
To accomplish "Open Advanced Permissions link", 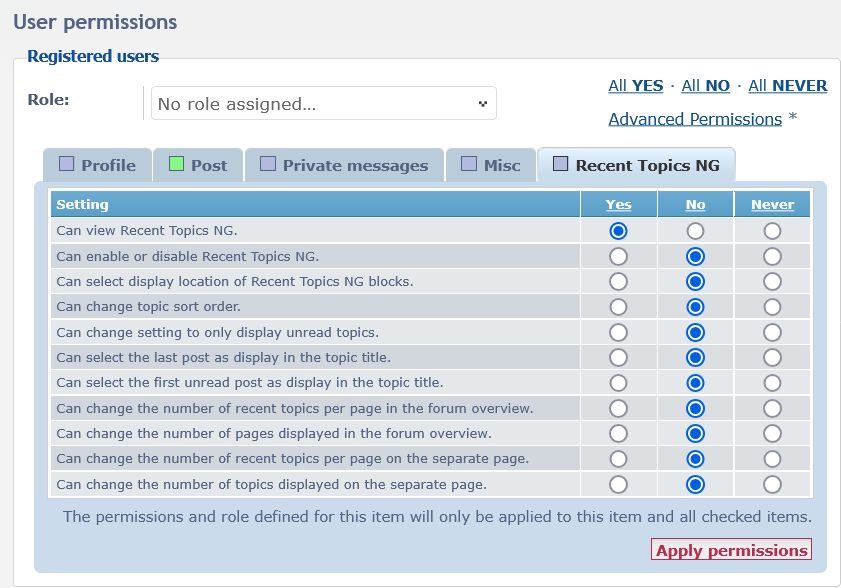I will 695,119.
